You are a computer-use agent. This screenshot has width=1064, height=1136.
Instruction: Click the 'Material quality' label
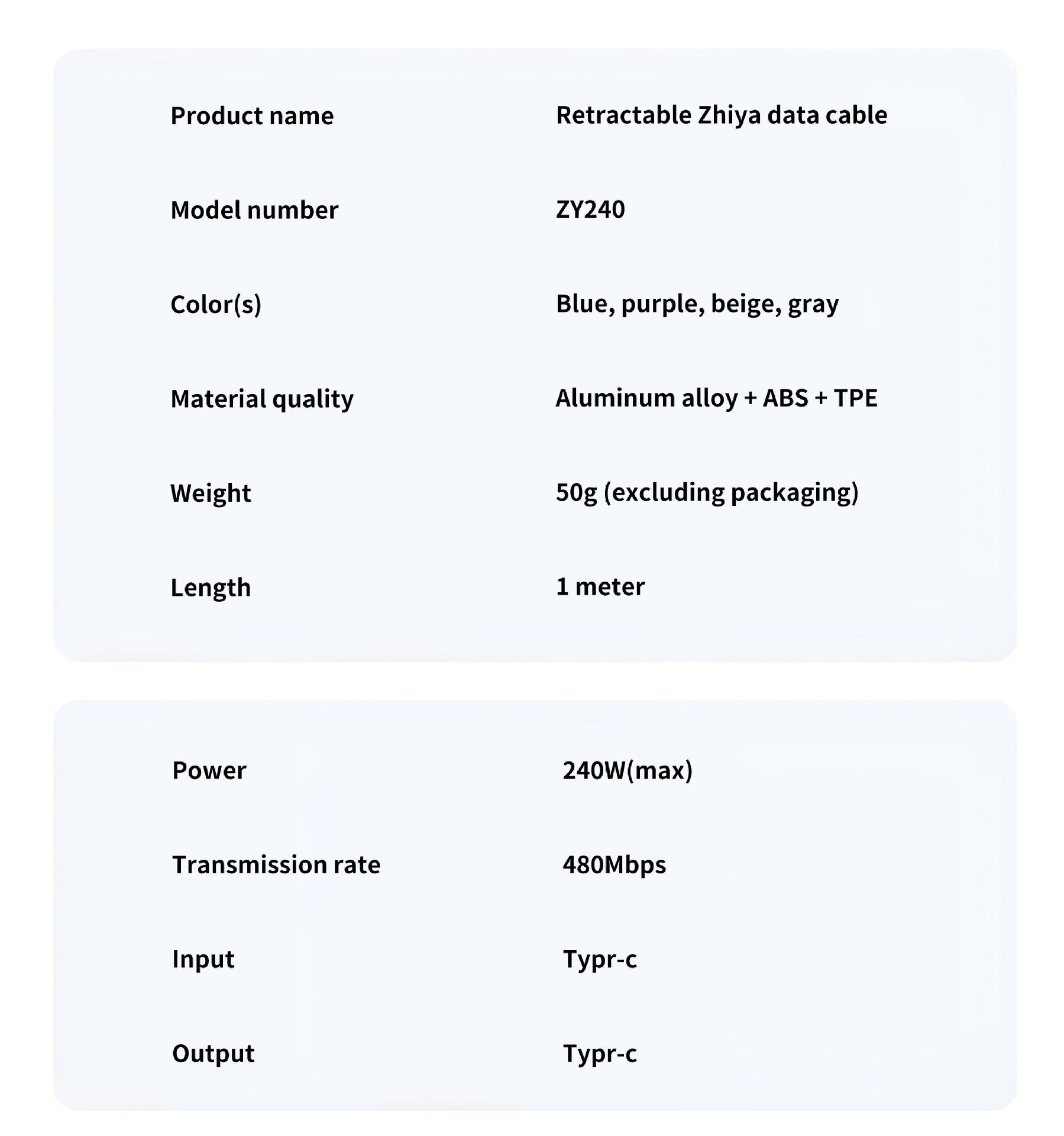pos(262,399)
